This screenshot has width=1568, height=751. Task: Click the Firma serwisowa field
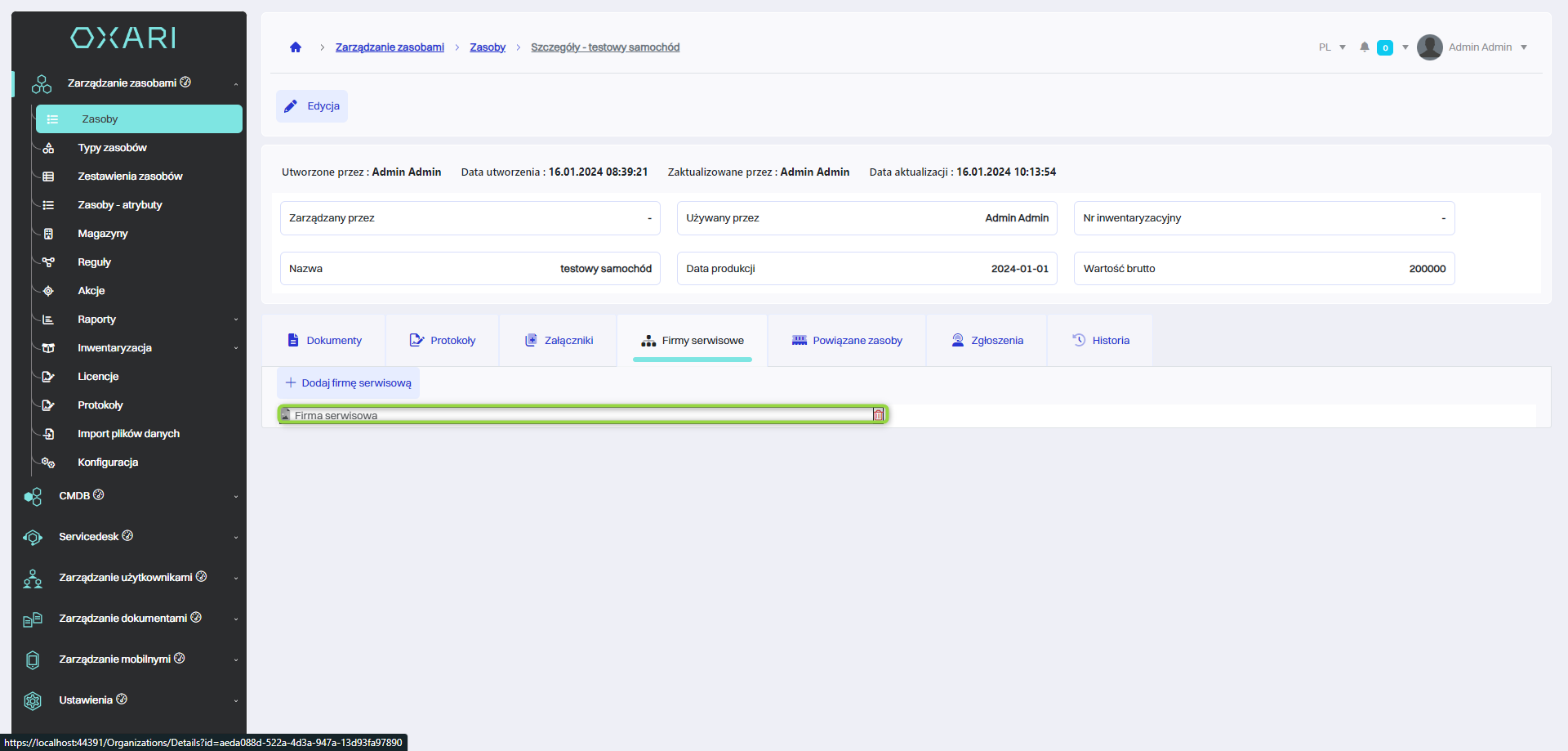[x=572, y=415]
